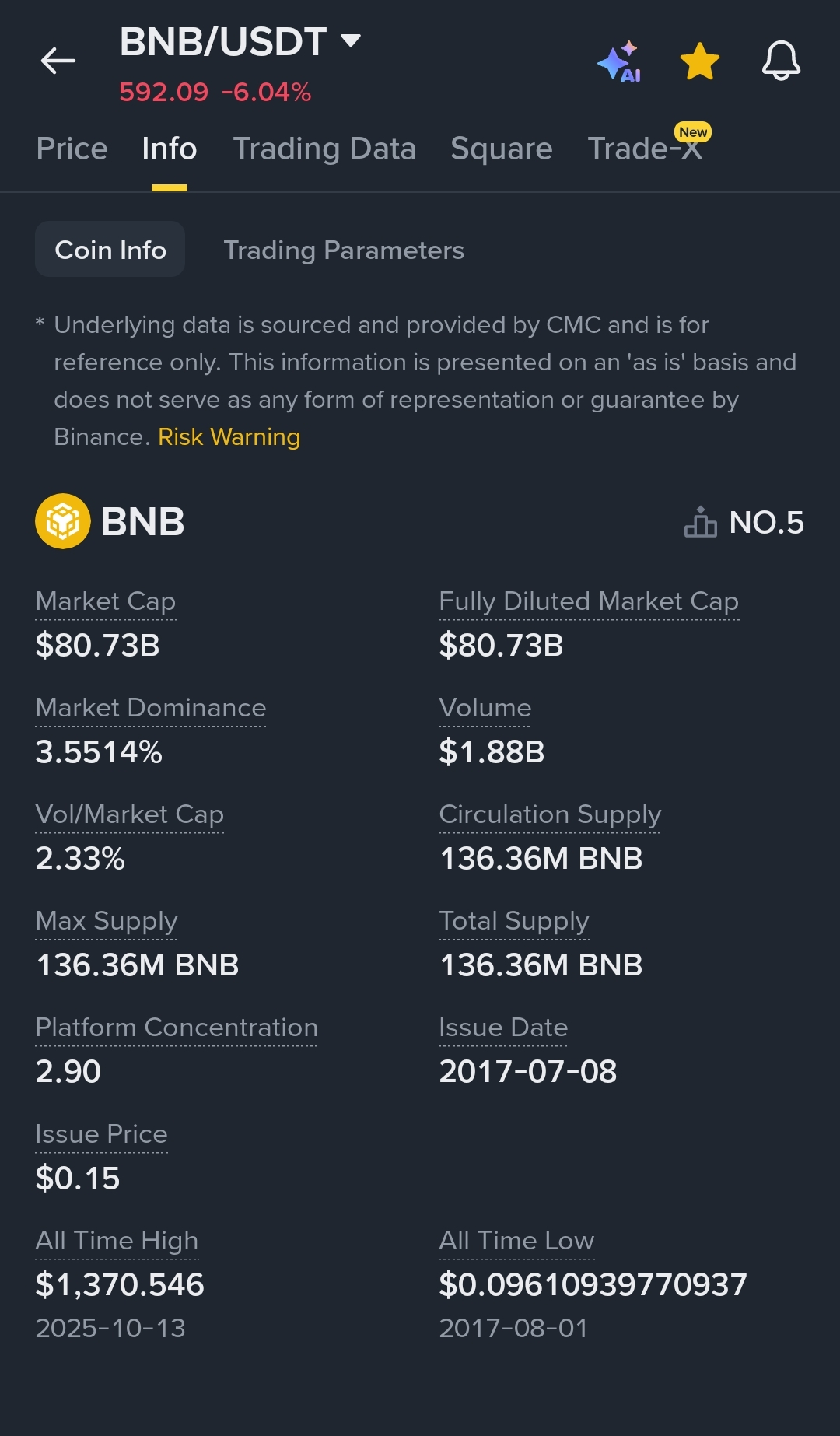
Task: Show the Circulation Supply explanation
Action: 550,814
